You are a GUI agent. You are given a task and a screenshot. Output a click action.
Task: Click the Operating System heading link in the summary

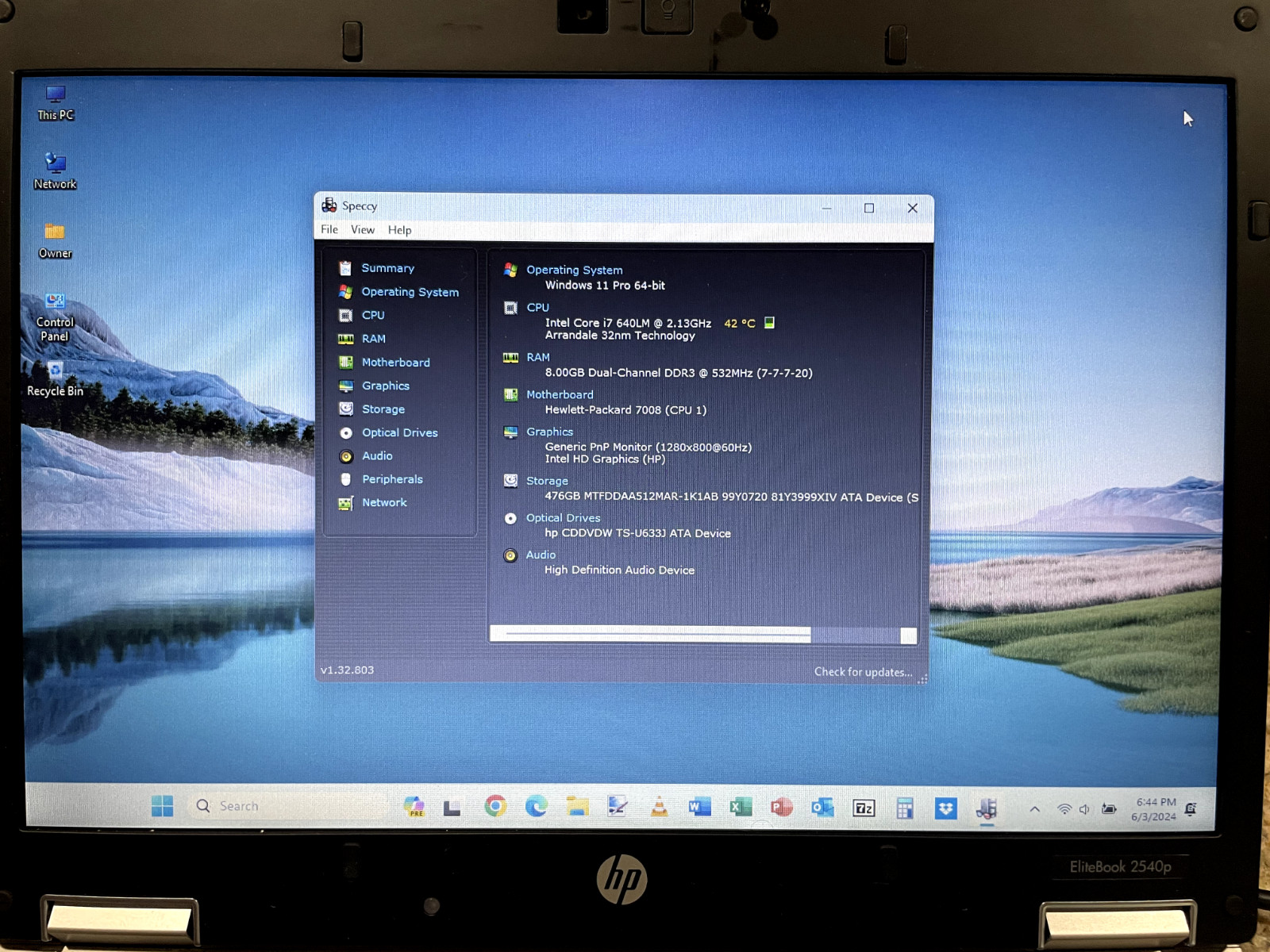pos(574,270)
